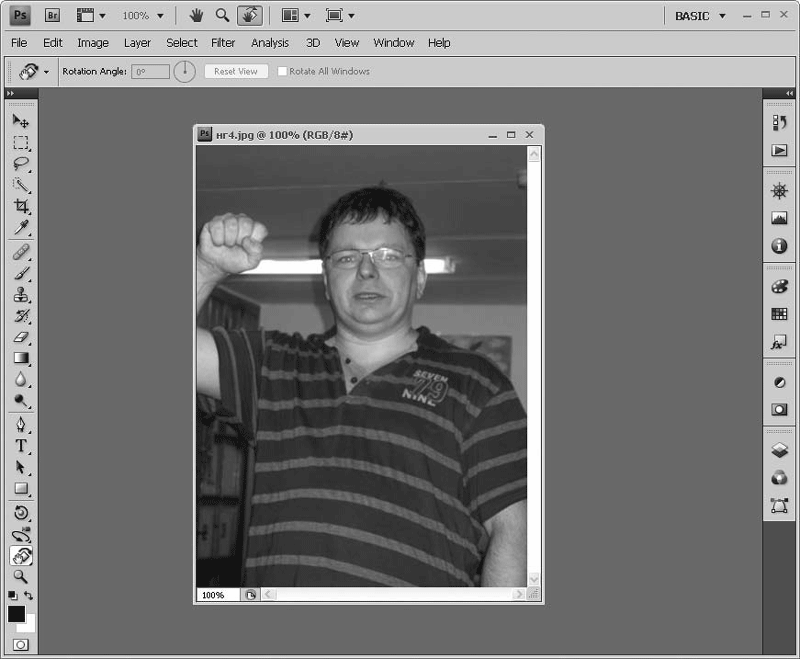Open the Info panel icon
Image resolution: width=800 pixels, height=659 pixels.
[x=779, y=246]
